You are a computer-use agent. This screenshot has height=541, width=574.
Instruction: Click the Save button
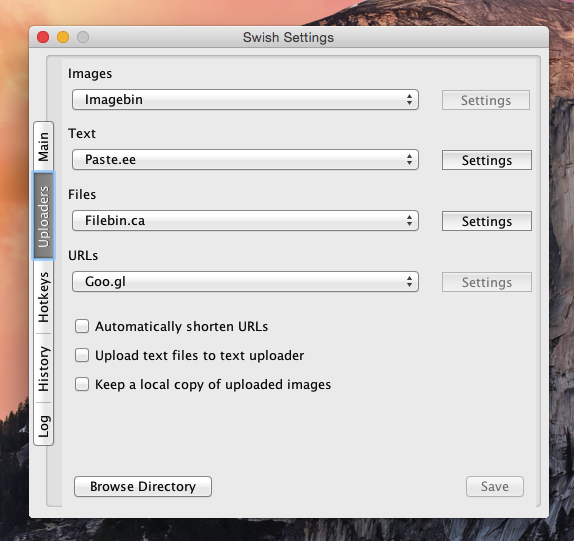click(x=495, y=486)
